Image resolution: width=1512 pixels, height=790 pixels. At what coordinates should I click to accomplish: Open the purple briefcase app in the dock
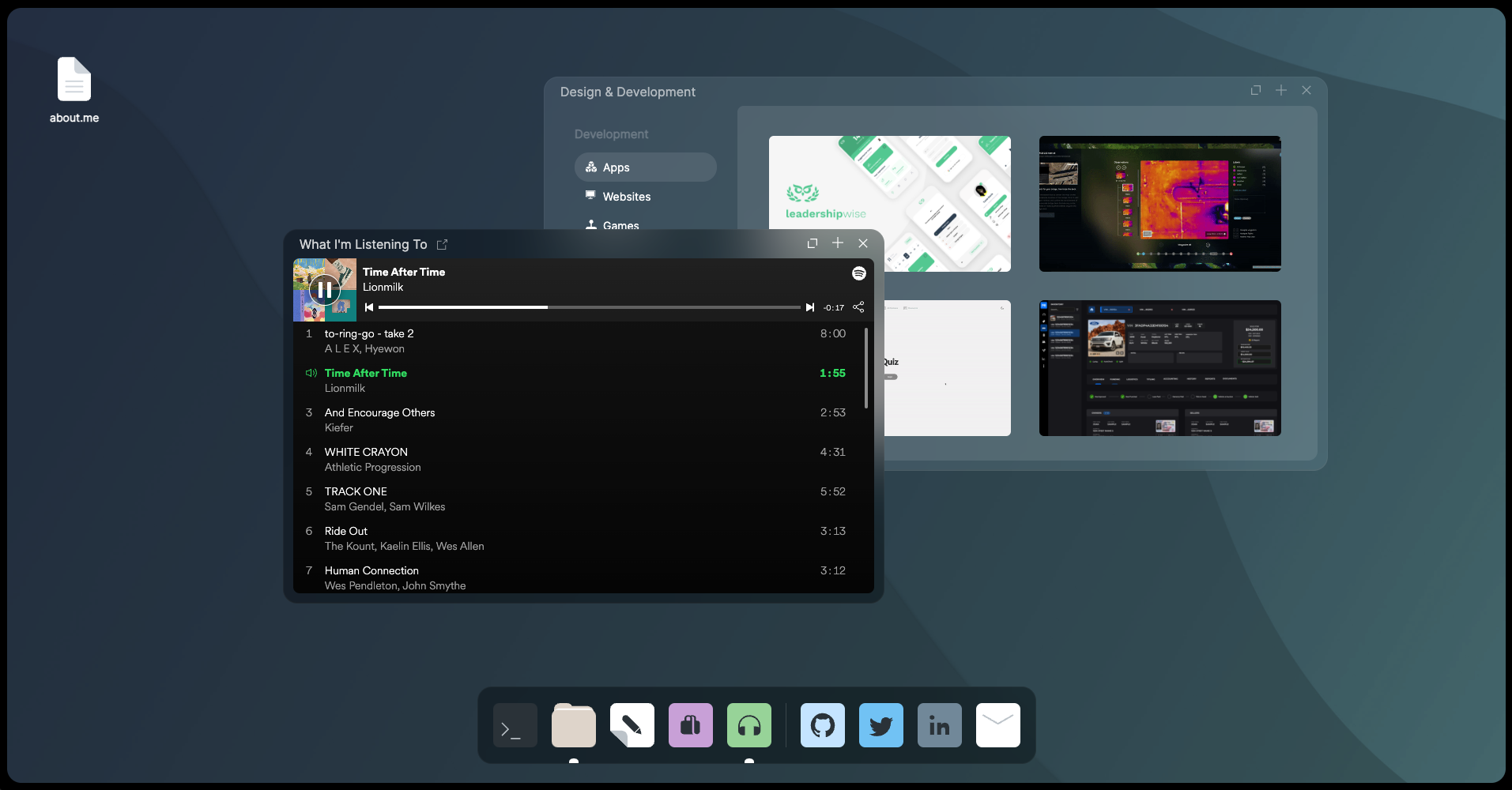point(689,724)
